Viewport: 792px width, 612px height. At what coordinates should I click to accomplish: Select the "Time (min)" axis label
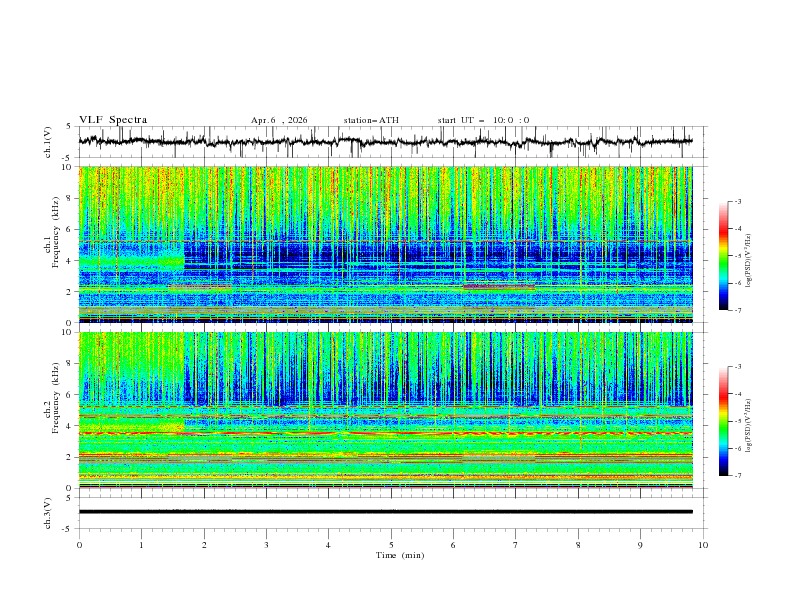pos(400,555)
